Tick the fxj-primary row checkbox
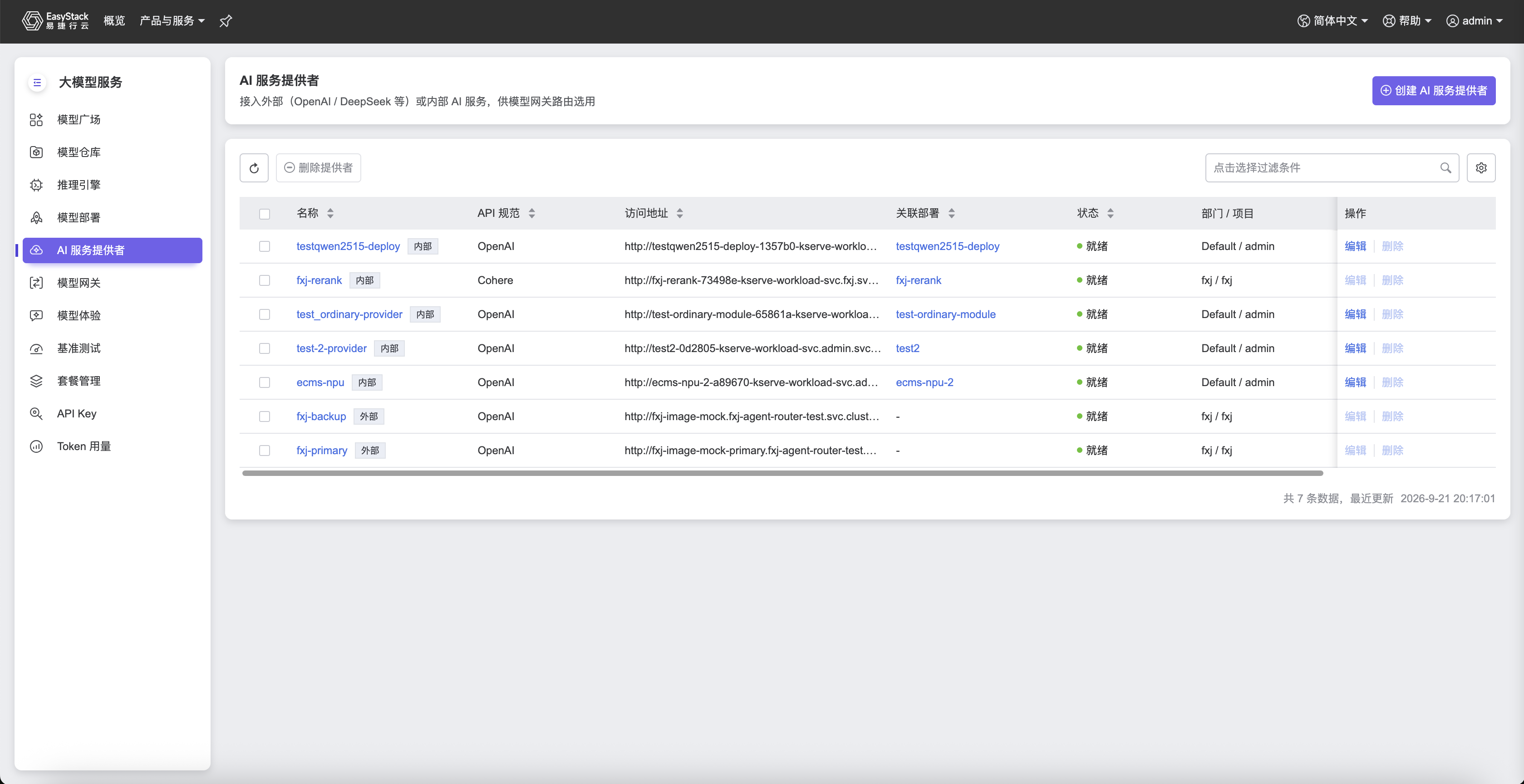The image size is (1524, 784). (x=265, y=451)
